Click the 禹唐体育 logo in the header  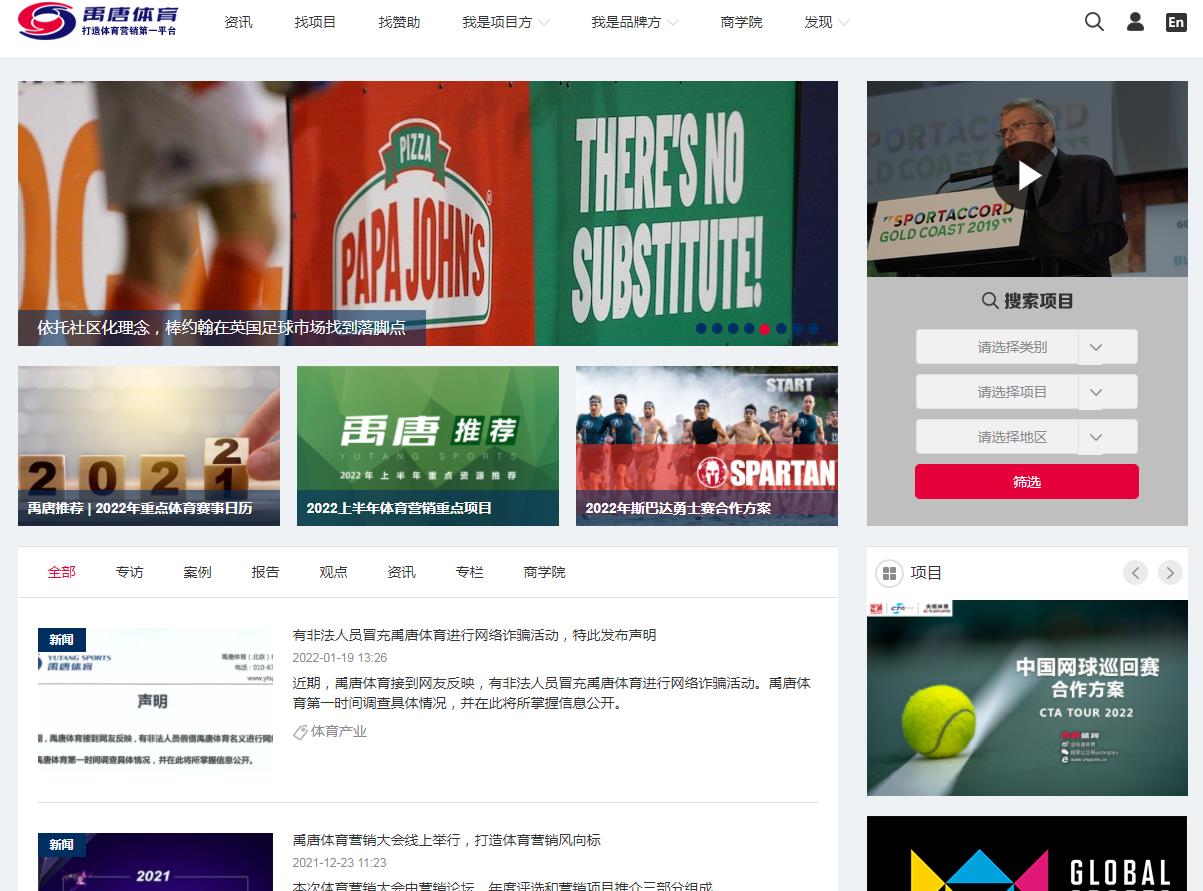click(98, 21)
